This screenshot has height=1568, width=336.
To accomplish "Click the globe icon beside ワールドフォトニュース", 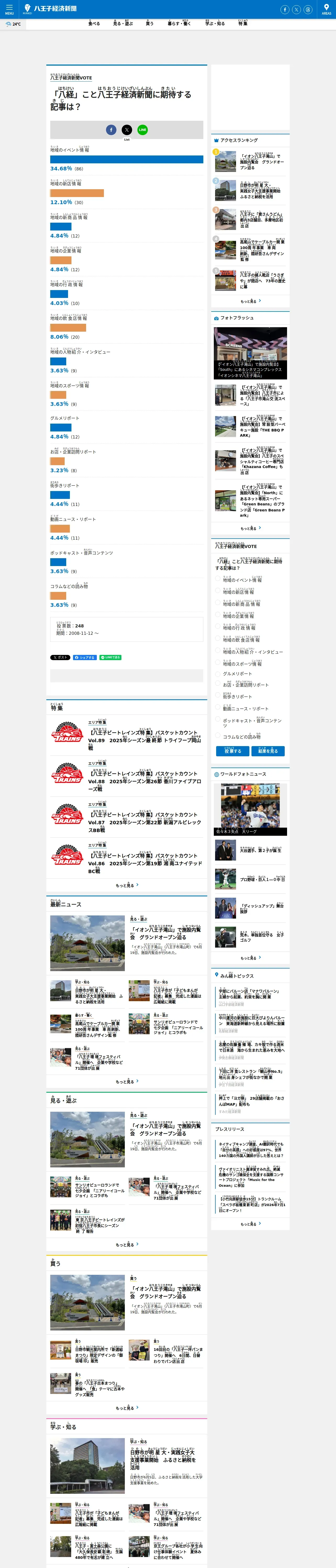I will tap(216, 774).
